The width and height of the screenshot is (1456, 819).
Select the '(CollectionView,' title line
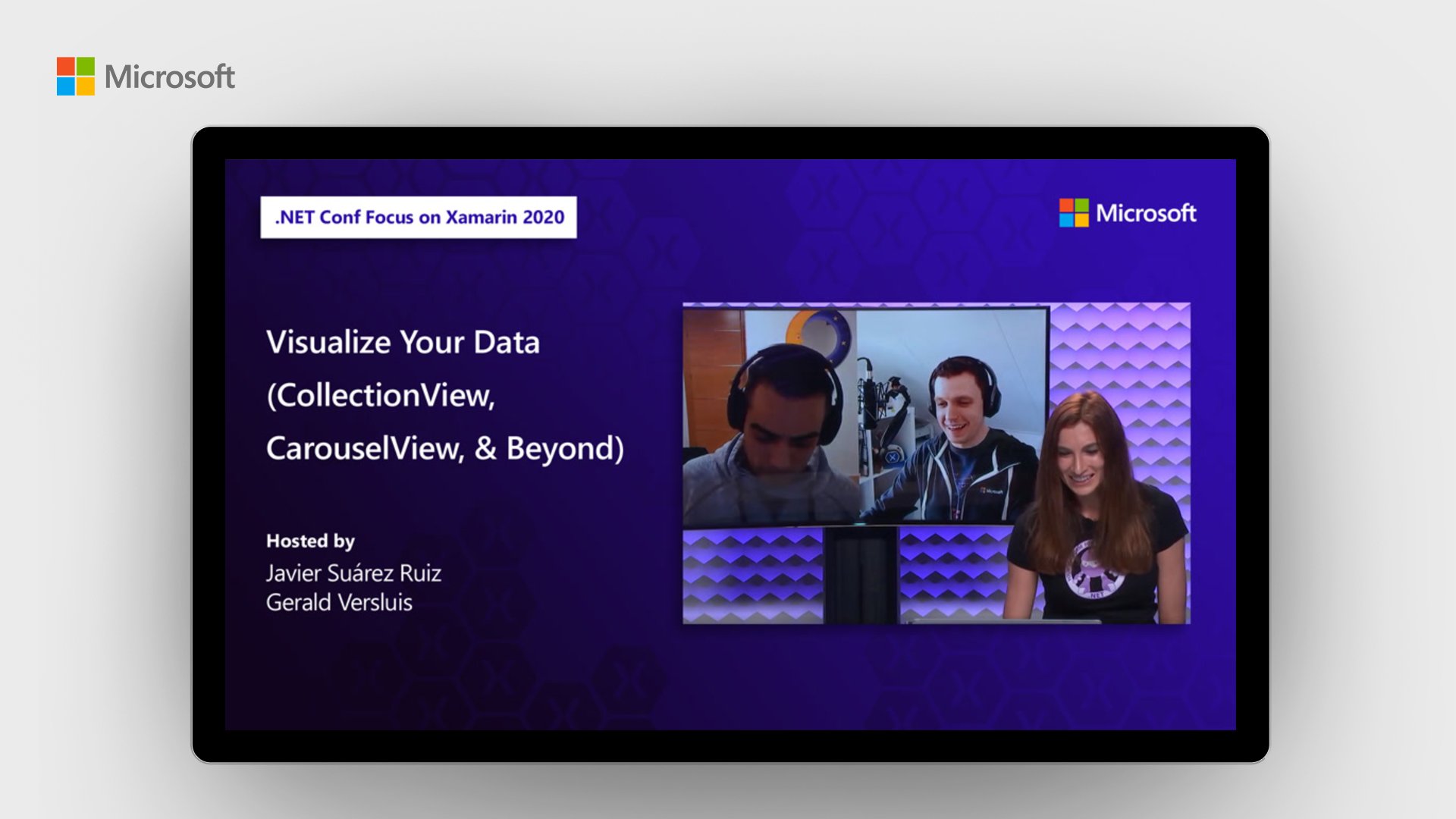tap(381, 396)
